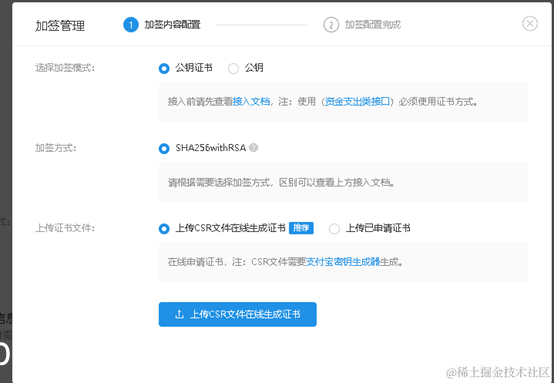
Task: Click the hint text 请根据需要选择加签方式
Action: (219, 182)
